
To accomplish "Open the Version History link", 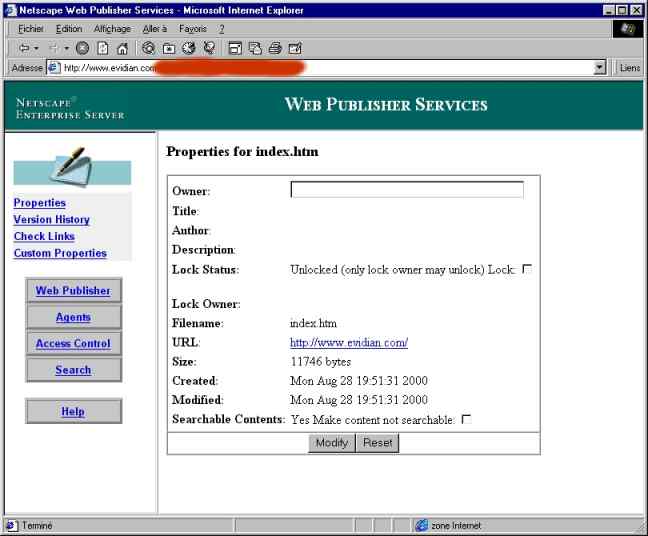I will (51, 219).
